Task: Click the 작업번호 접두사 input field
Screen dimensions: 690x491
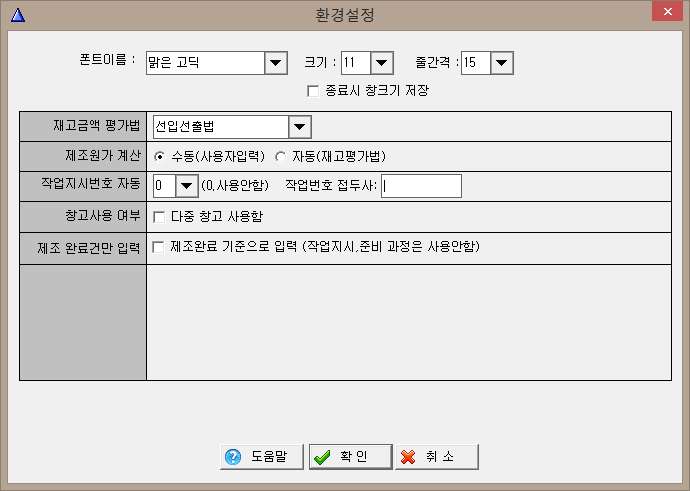Action: (x=421, y=186)
